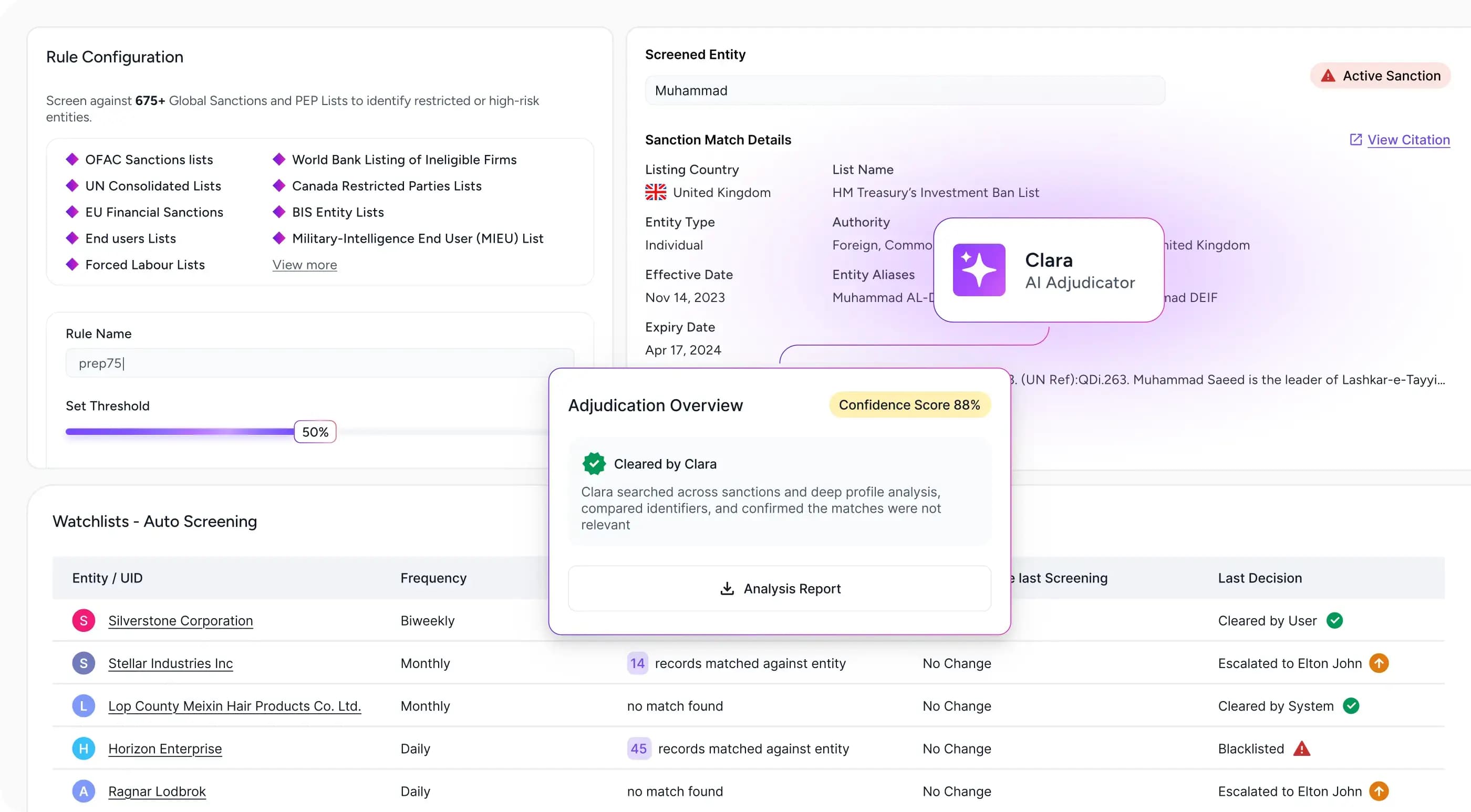Click the Horizon Enterprise blue avatar icon
Image resolution: width=1471 pixels, height=812 pixels.
pyautogui.click(x=84, y=748)
